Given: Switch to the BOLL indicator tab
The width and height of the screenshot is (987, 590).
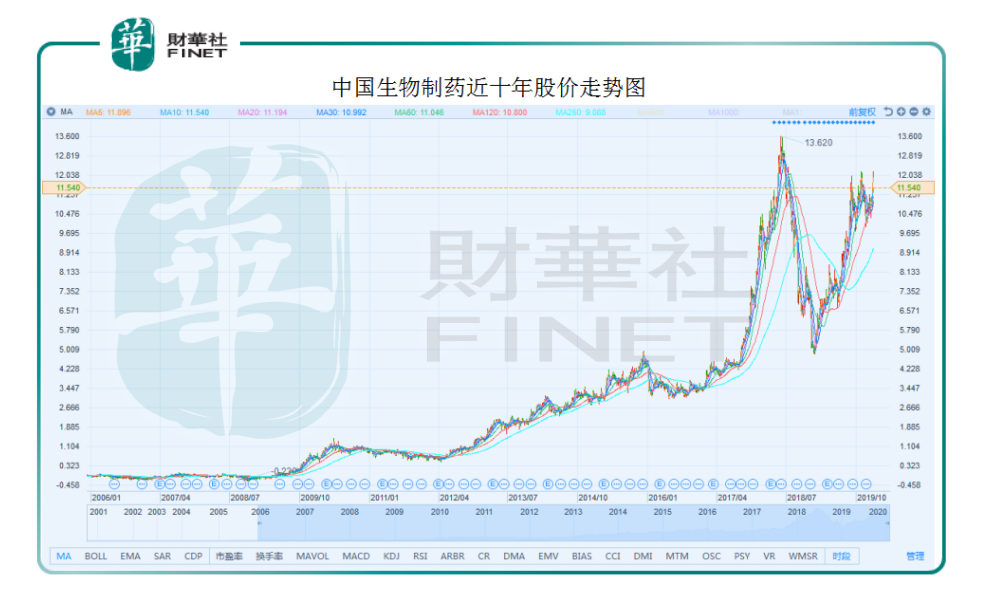Looking at the screenshot, I should [94, 556].
